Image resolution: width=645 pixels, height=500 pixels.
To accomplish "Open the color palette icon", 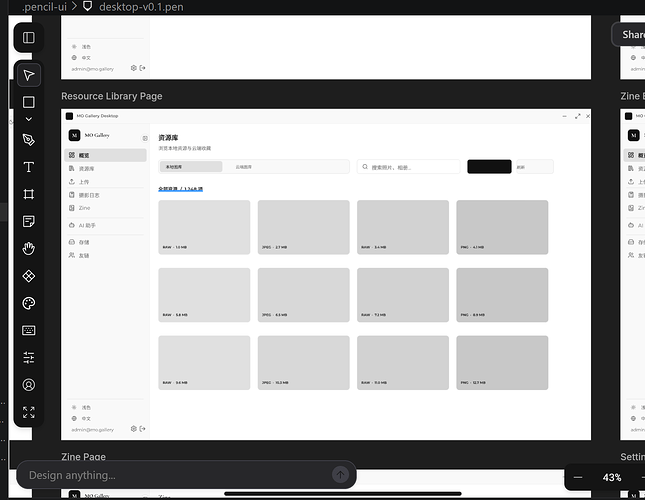I will pos(28,303).
